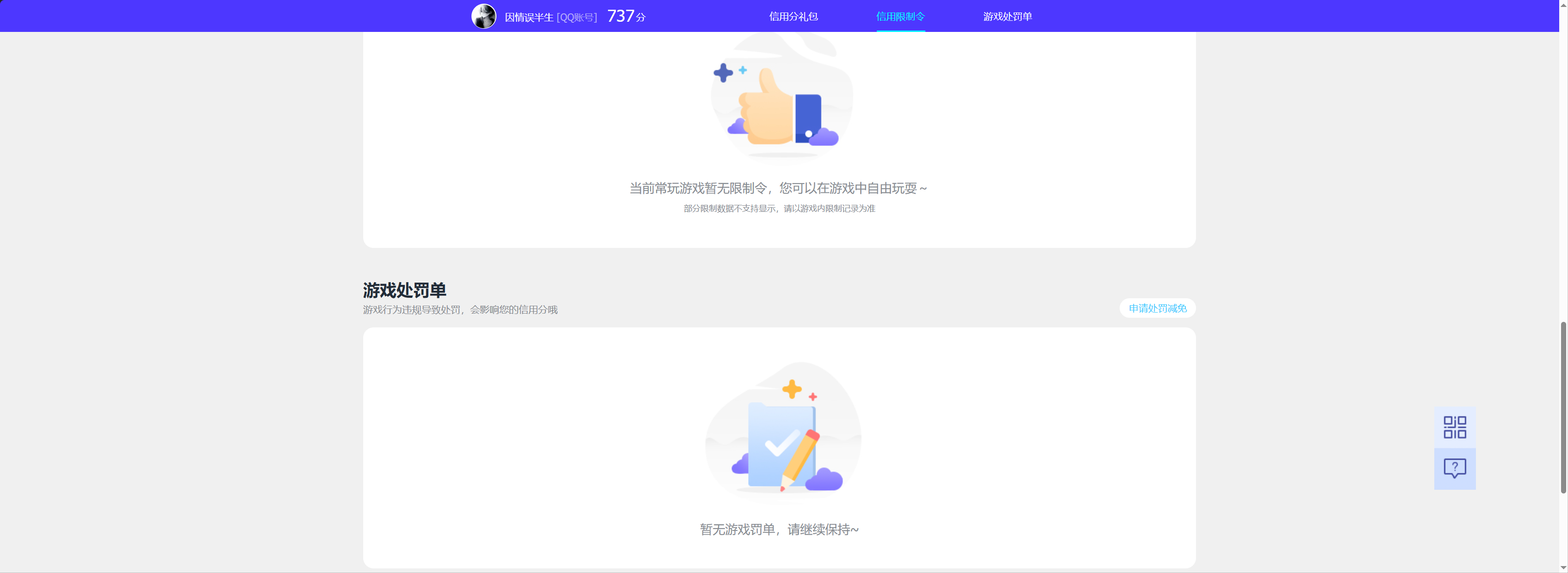Click the user avatar in header

(x=484, y=17)
